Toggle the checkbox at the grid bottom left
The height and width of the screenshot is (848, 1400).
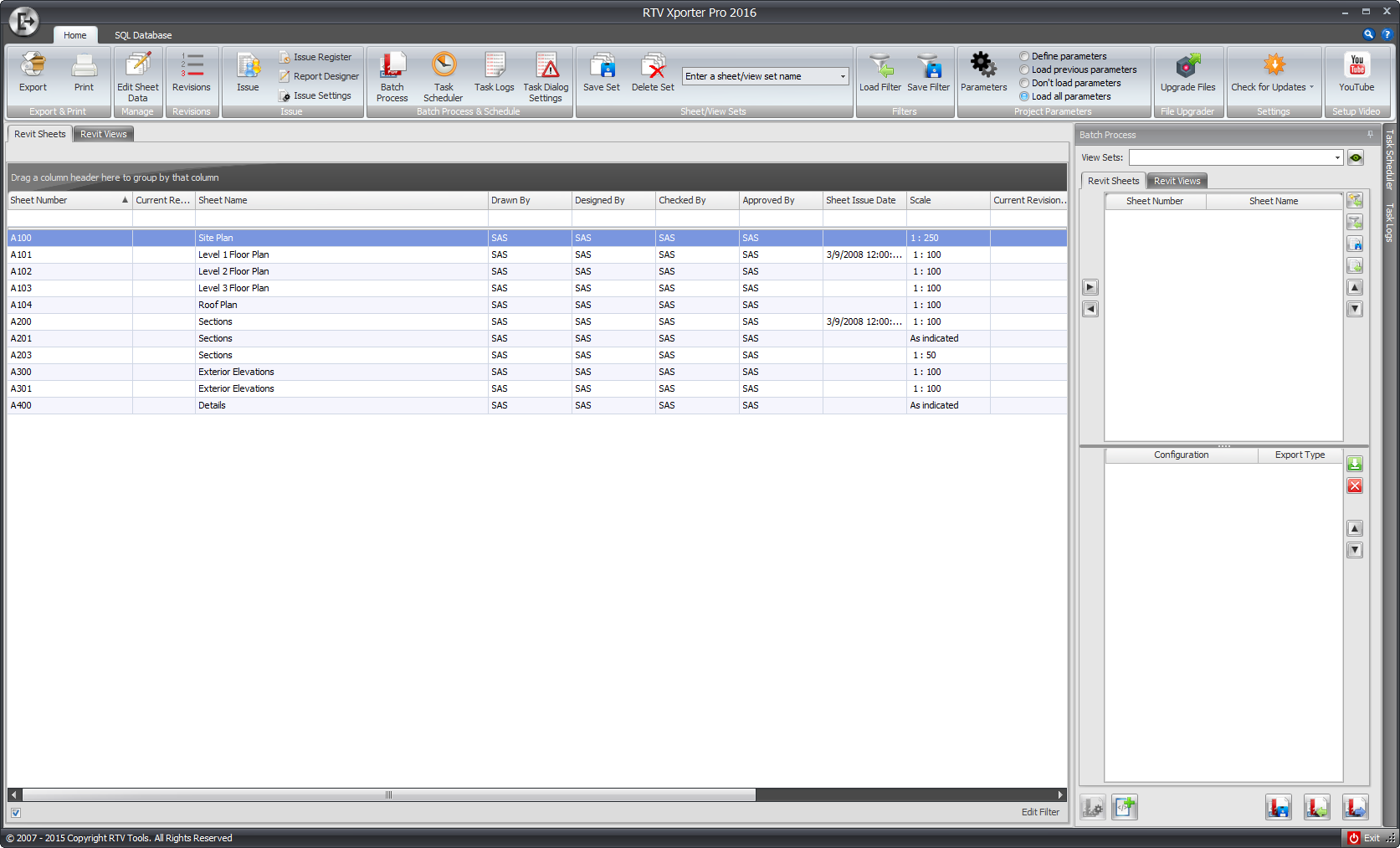[x=15, y=812]
